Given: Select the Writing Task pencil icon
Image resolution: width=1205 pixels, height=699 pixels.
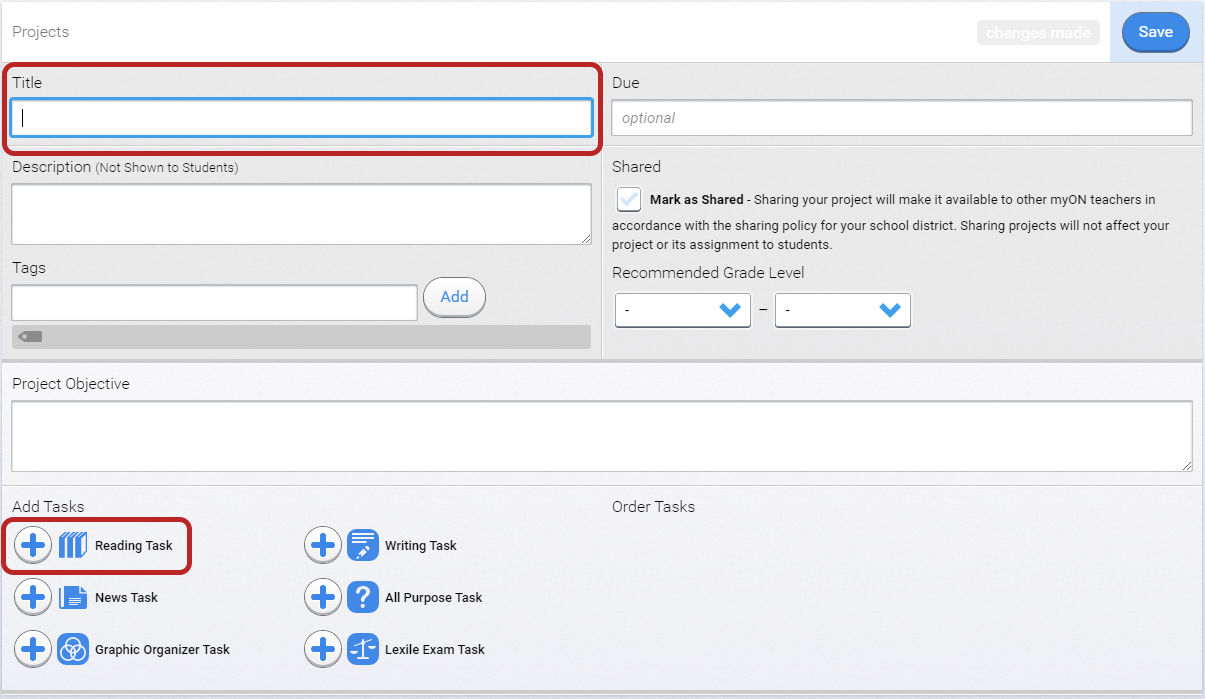Looking at the screenshot, I should coord(363,546).
